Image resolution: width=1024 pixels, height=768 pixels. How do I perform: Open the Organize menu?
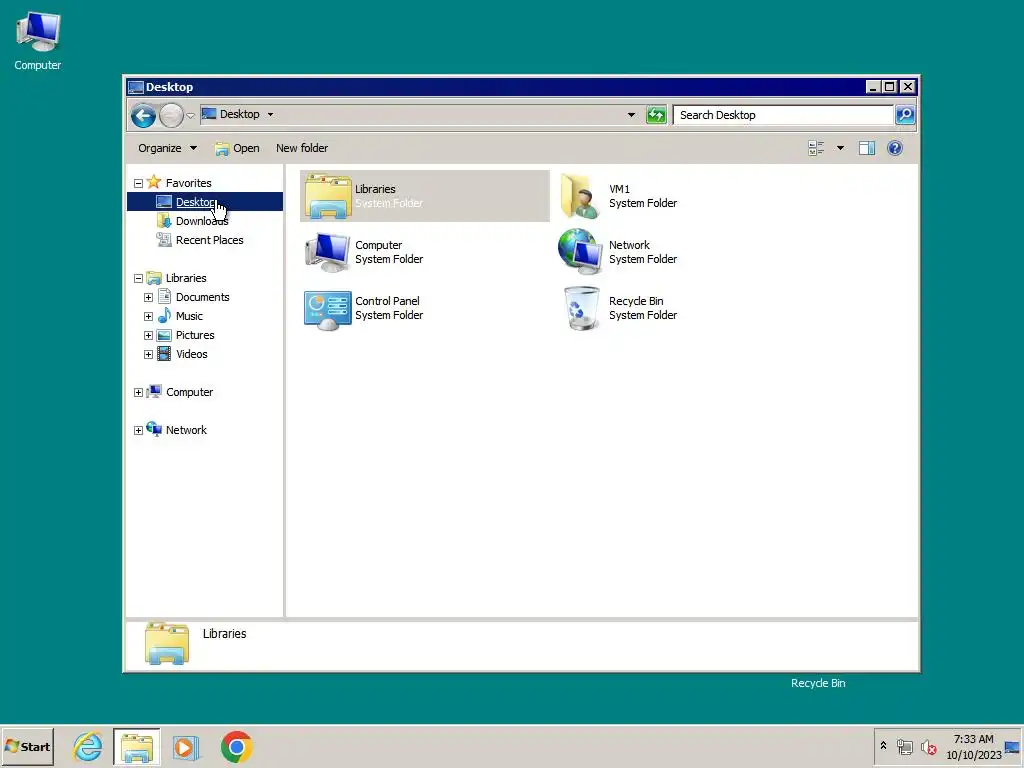click(x=167, y=148)
